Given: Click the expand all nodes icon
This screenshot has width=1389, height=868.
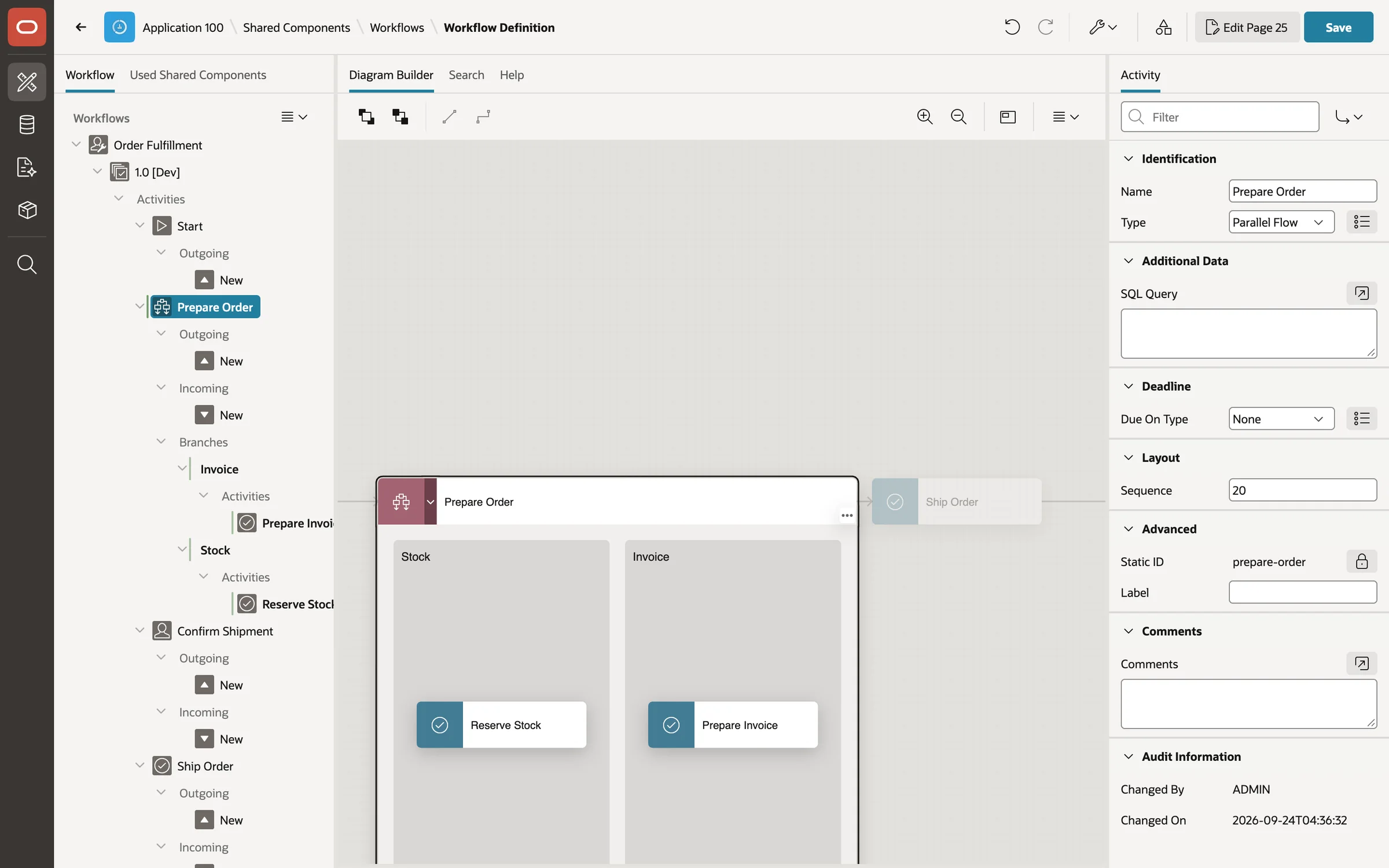Looking at the screenshot, I should click(x=366, y=117).
